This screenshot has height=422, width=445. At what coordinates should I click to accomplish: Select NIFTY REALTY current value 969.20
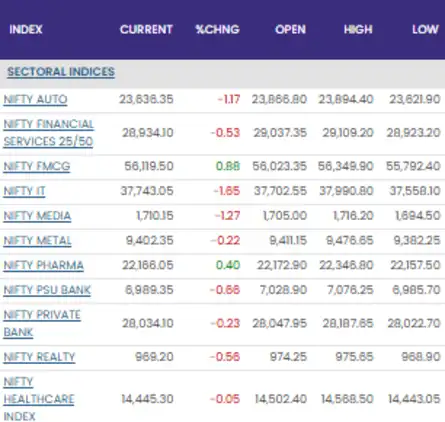coord(154,357)
